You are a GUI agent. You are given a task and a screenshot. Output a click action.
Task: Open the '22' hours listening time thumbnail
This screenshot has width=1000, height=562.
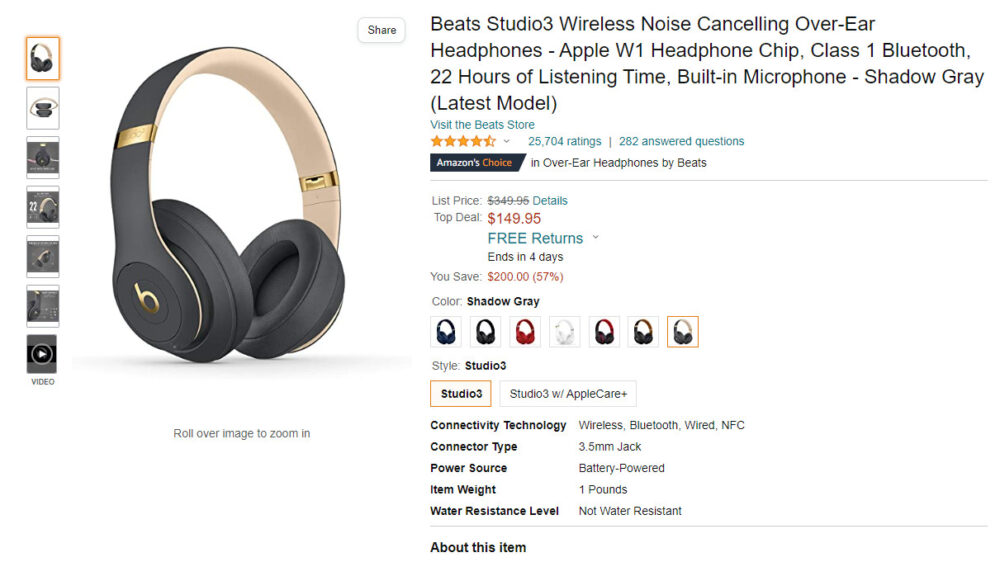point(43,207)
